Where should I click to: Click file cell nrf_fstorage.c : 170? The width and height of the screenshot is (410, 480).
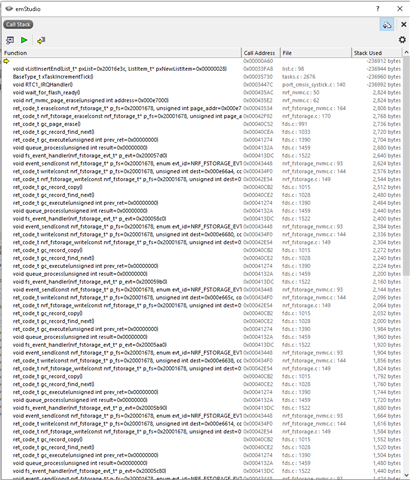coord(306,116)
